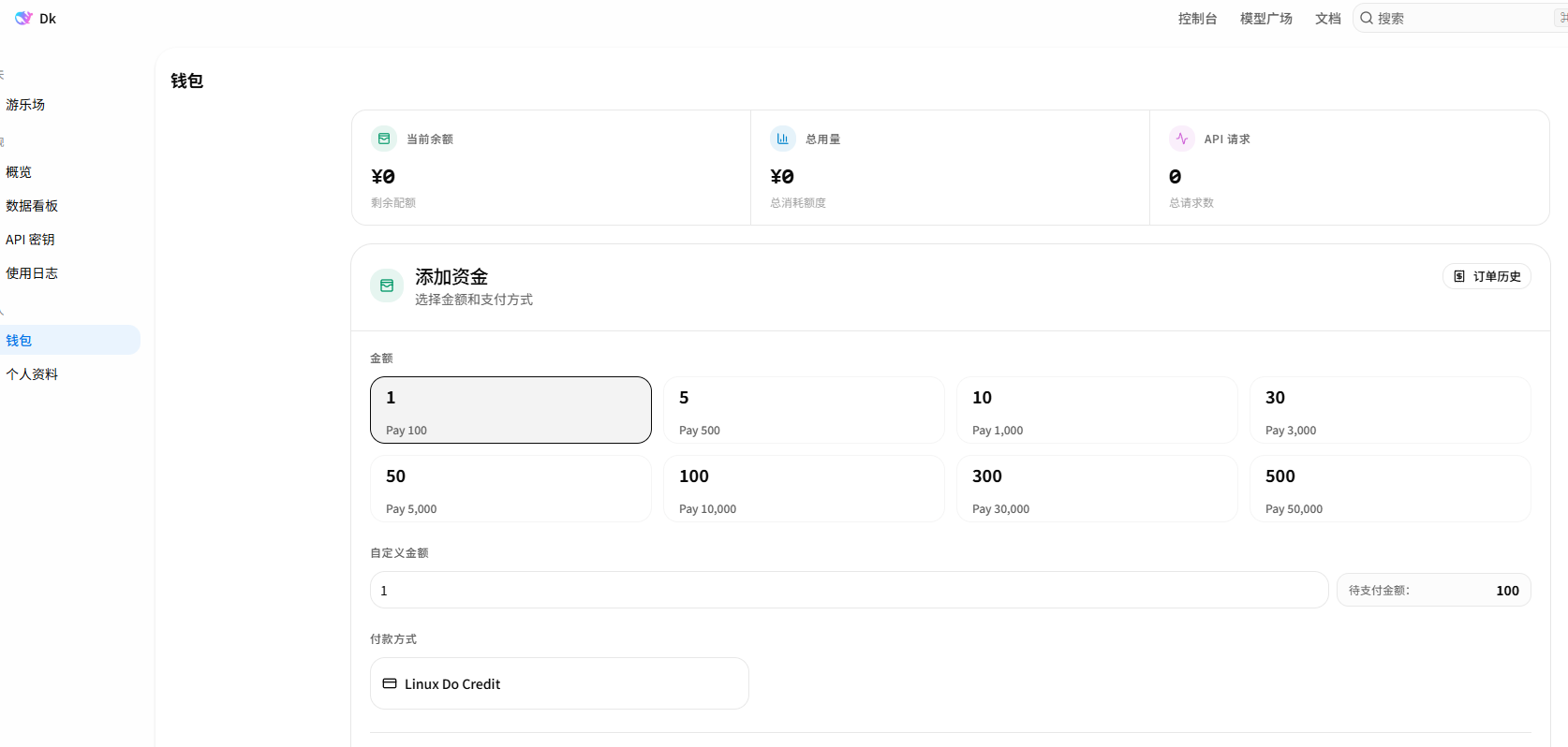Select amount 50 (Pay 5,000)
The height and width of the screenshot is (747, 1568).
(x=510, y=489)
